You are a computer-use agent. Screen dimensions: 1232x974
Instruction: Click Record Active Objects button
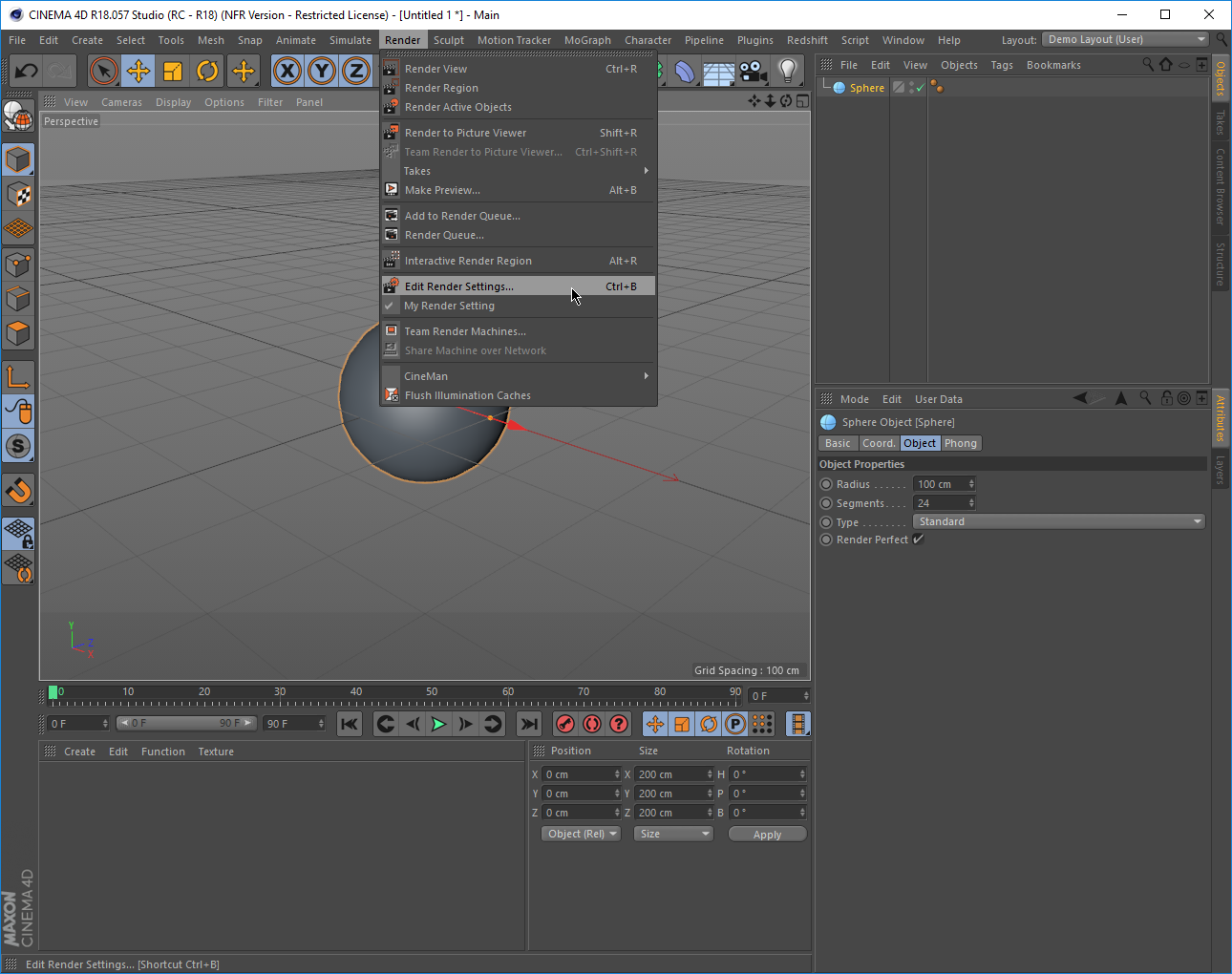point(565,724)
